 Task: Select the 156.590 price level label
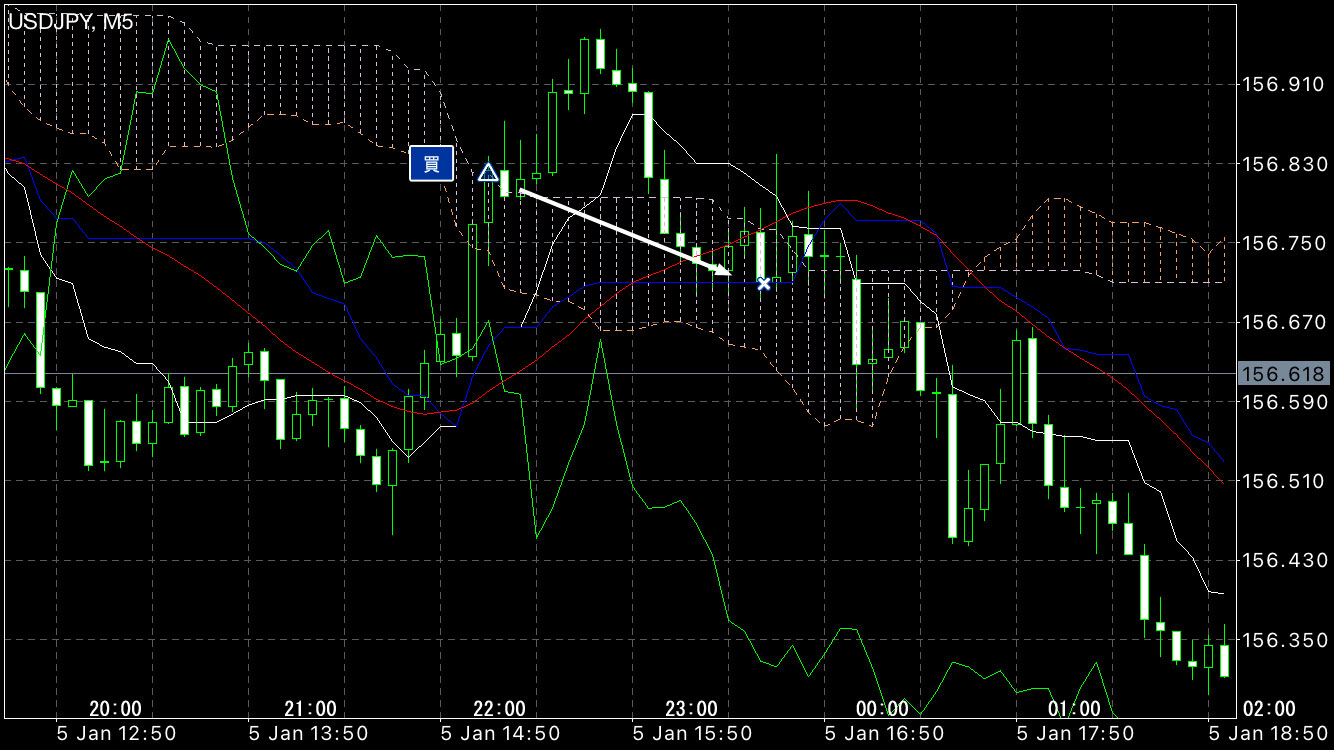coord(1281,402)
